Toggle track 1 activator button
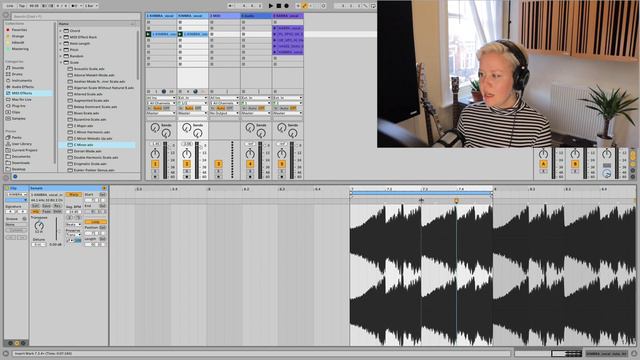640x360 pixels. [x=155, y=164]
